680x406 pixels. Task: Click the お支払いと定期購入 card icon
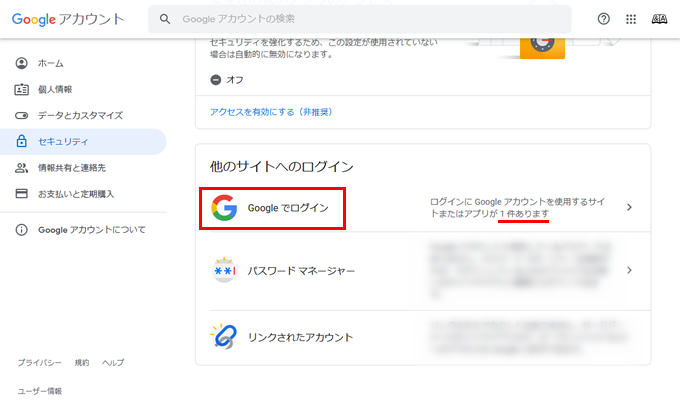pyautogui.click(x=21, y=193)
